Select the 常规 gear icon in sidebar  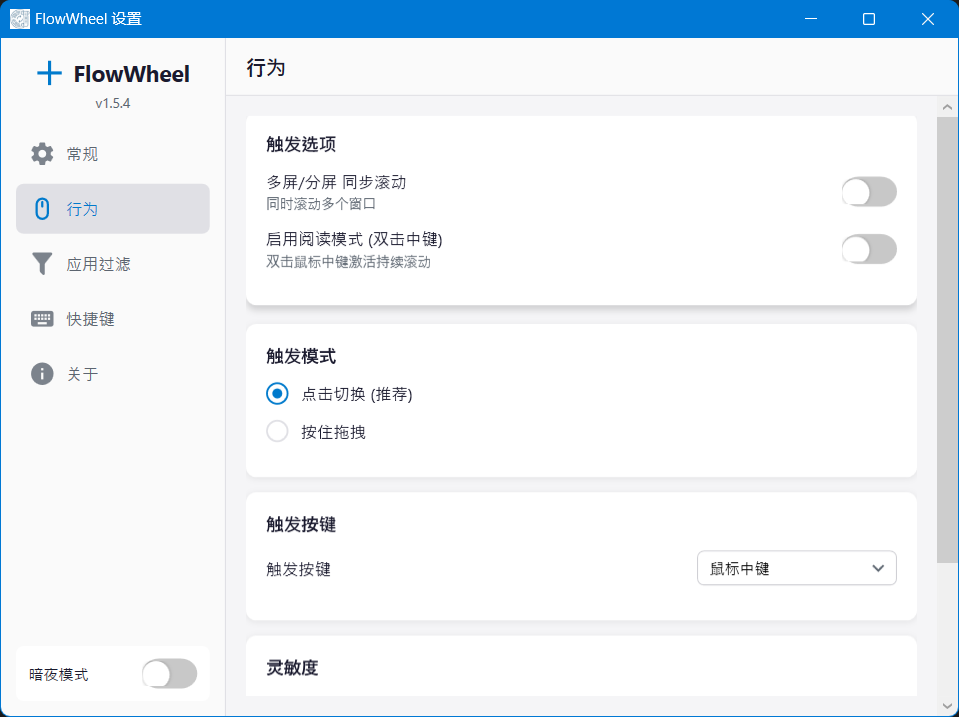tap(41, 153)
